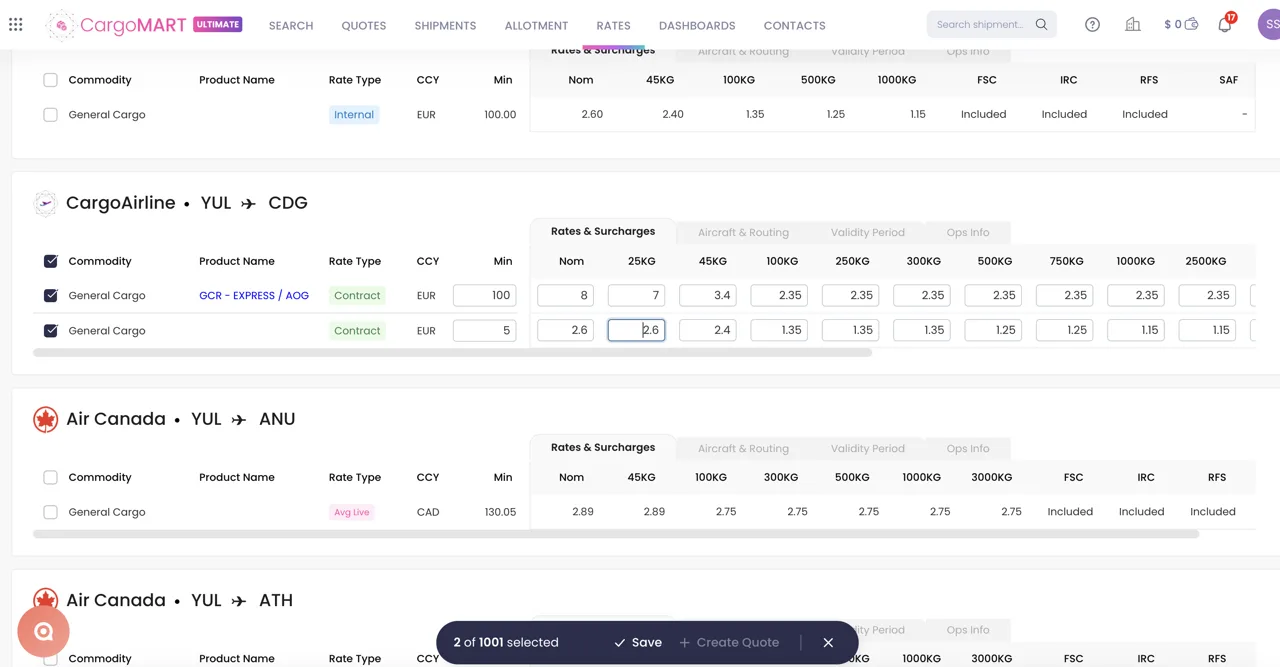The height and width of the screenshot is (667, 1280).
Task: Select CargoAirline Rates & Surcharges tab
Action: [603, 231]
